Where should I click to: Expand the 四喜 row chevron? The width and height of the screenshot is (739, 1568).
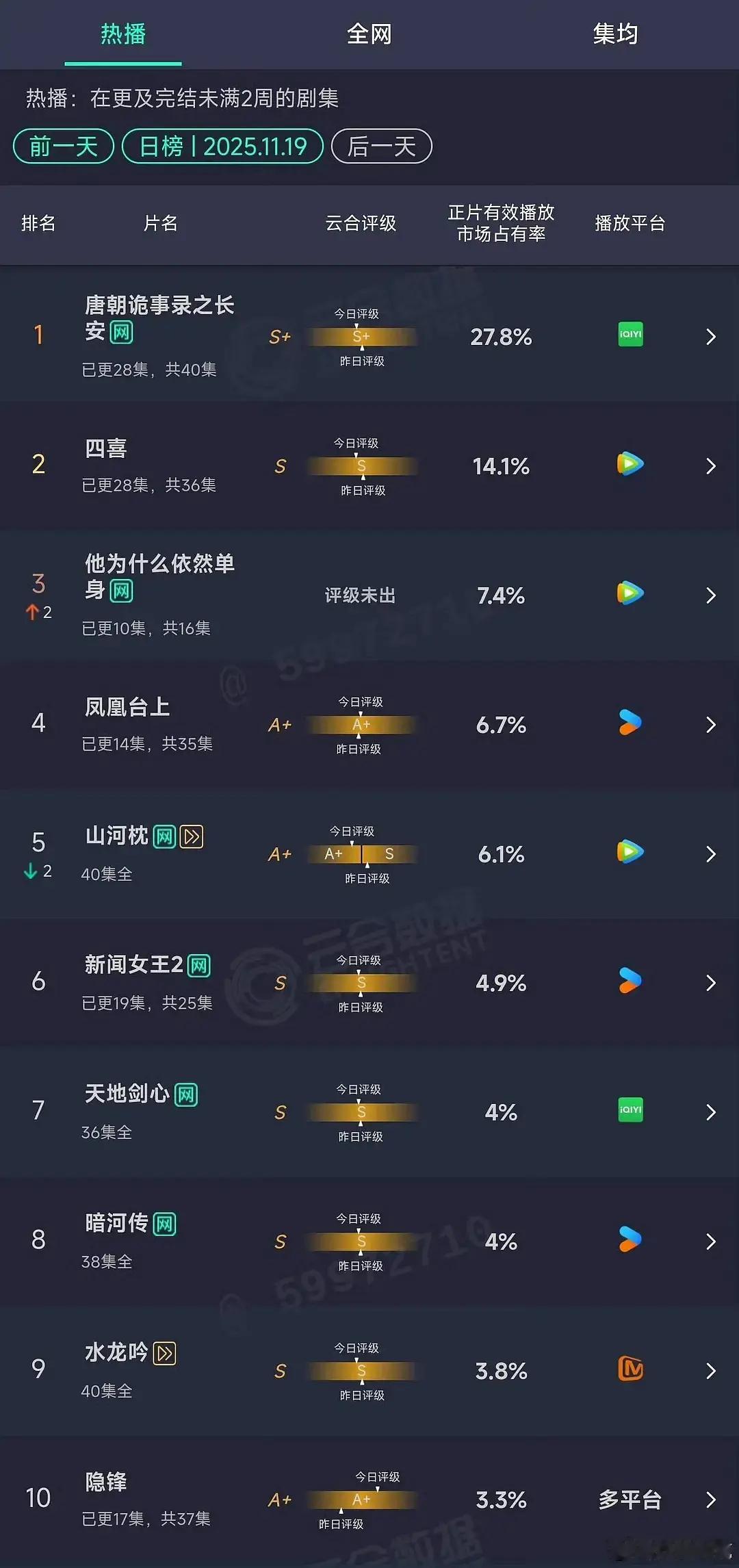(710, 465)
